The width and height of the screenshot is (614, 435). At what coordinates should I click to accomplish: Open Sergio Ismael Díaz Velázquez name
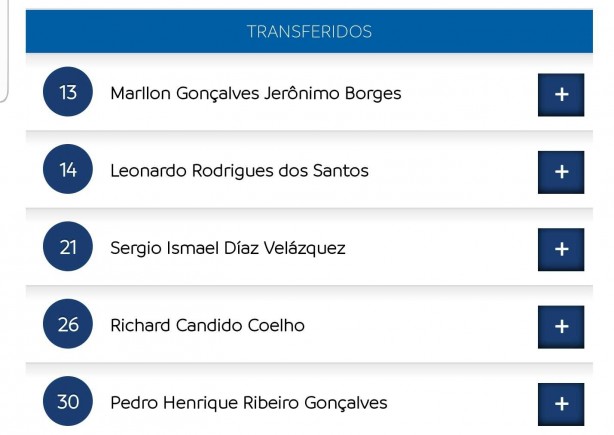pyautogui.click(x=228, y=248)
